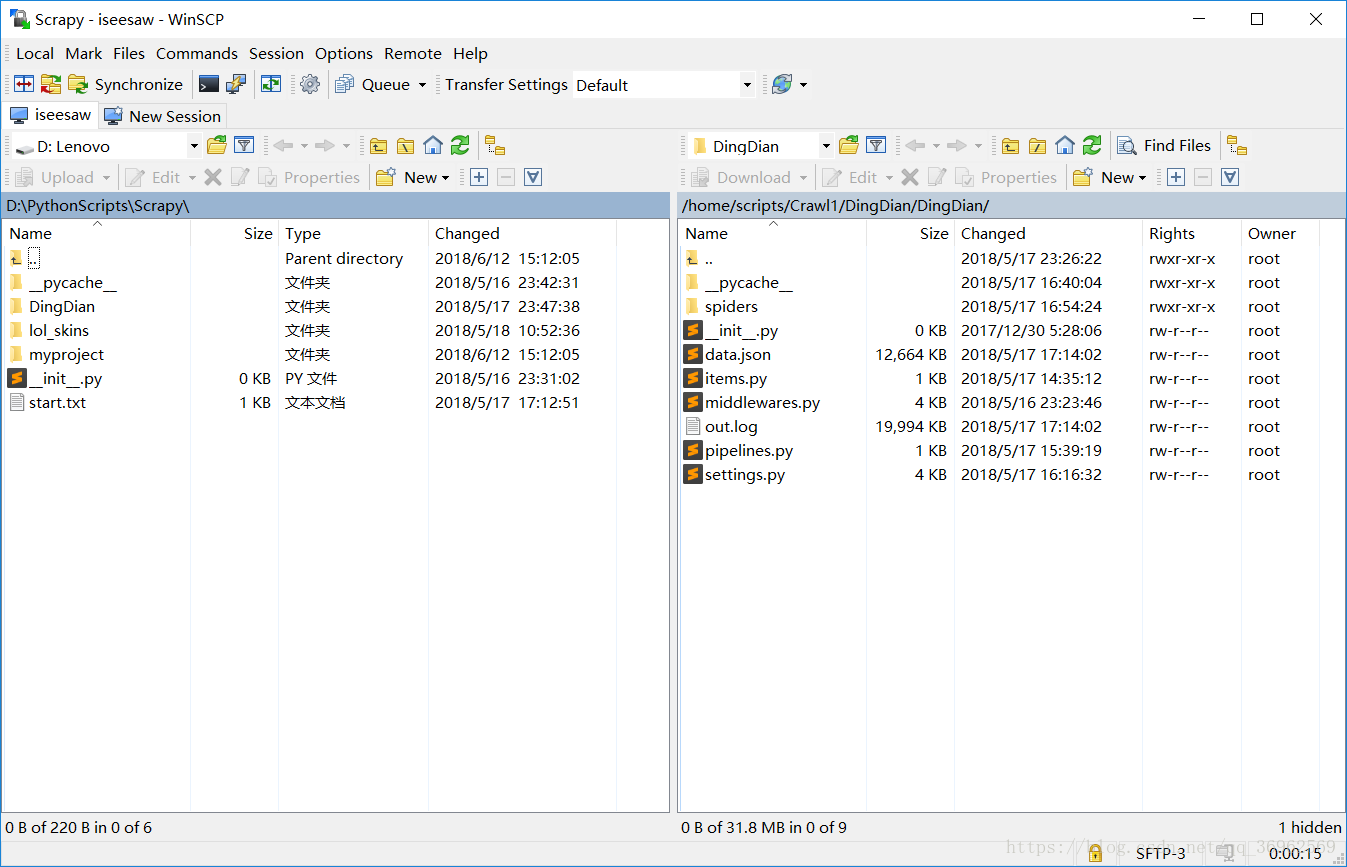Click the remote panel Select Files plus icon
This screenshot has width=1347, height=867.
1176,178
